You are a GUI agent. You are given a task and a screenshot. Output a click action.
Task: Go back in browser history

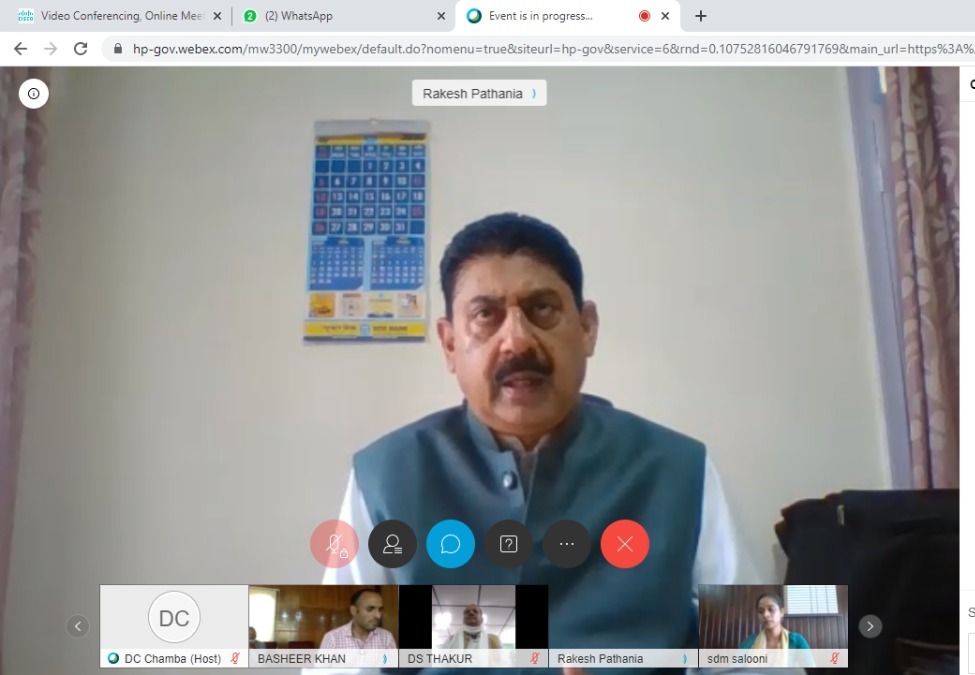21,48
